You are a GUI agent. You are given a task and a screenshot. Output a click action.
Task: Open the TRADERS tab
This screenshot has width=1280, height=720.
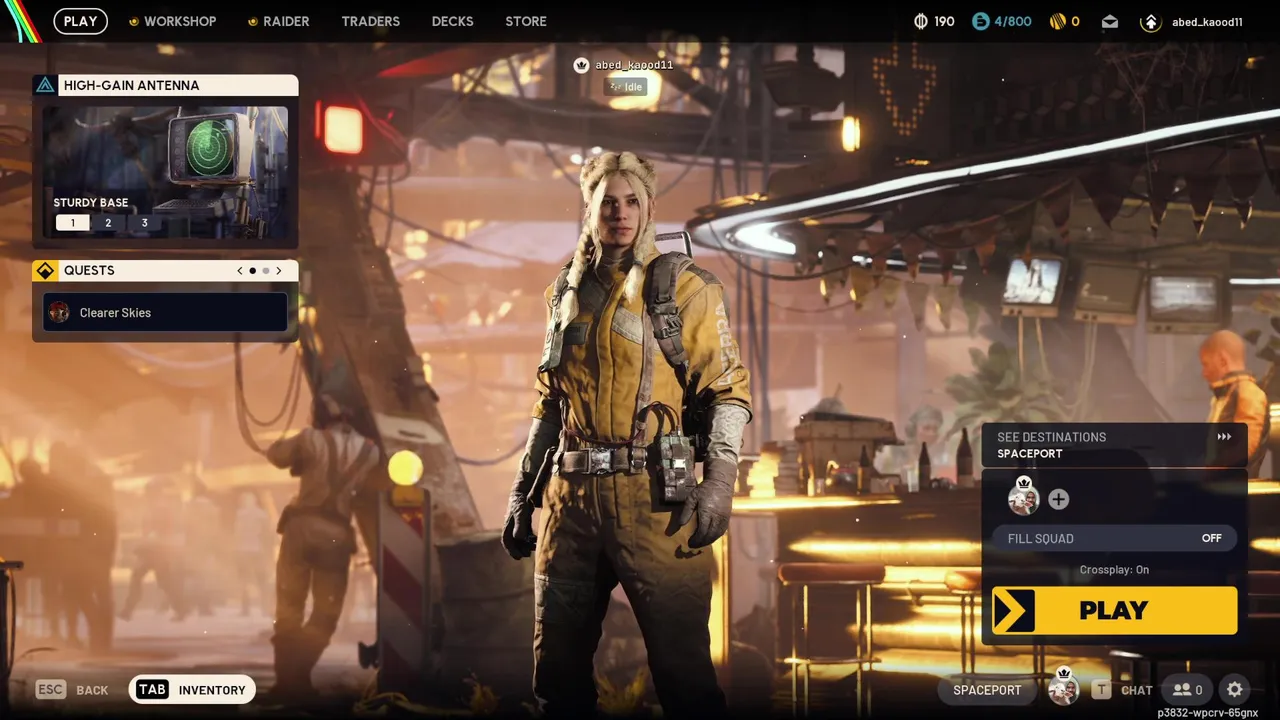click(370, 21)
